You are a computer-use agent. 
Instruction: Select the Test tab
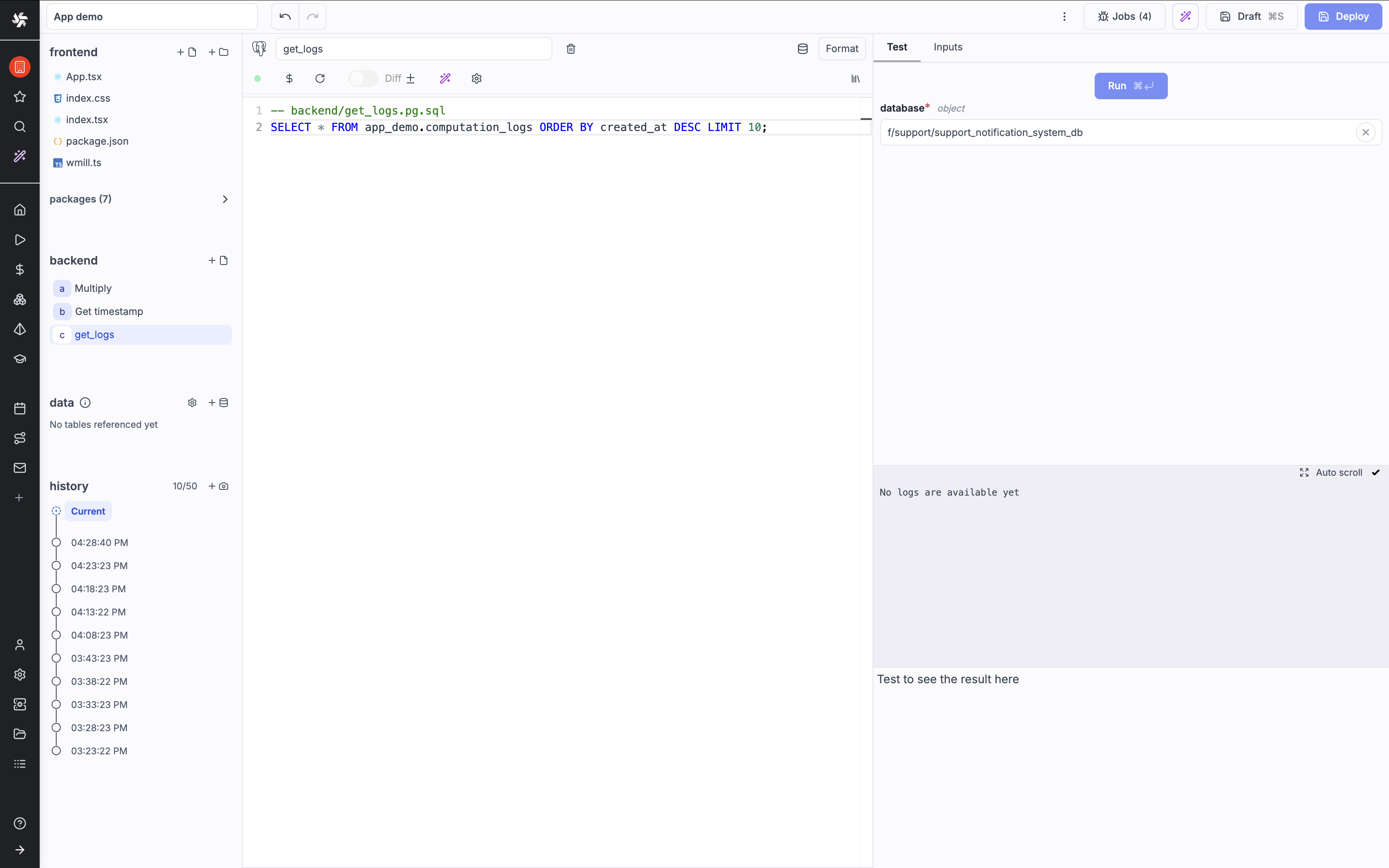coord(897,47)
